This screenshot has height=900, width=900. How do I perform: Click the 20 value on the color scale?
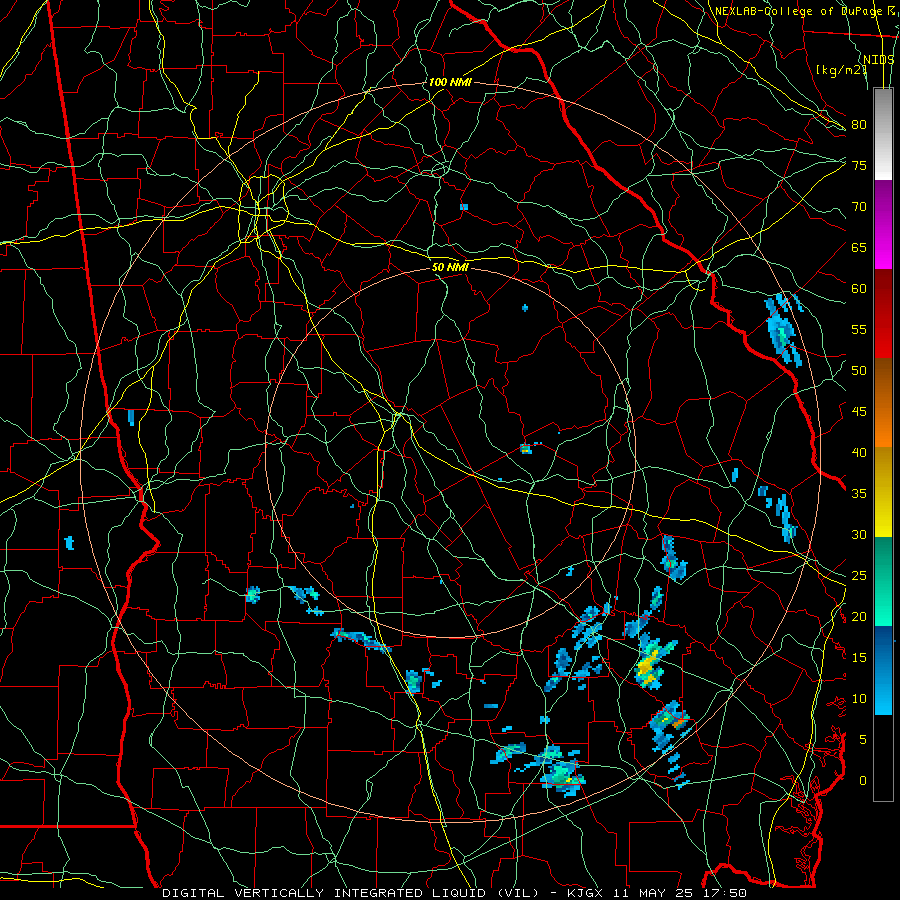(x=859, y=616)
